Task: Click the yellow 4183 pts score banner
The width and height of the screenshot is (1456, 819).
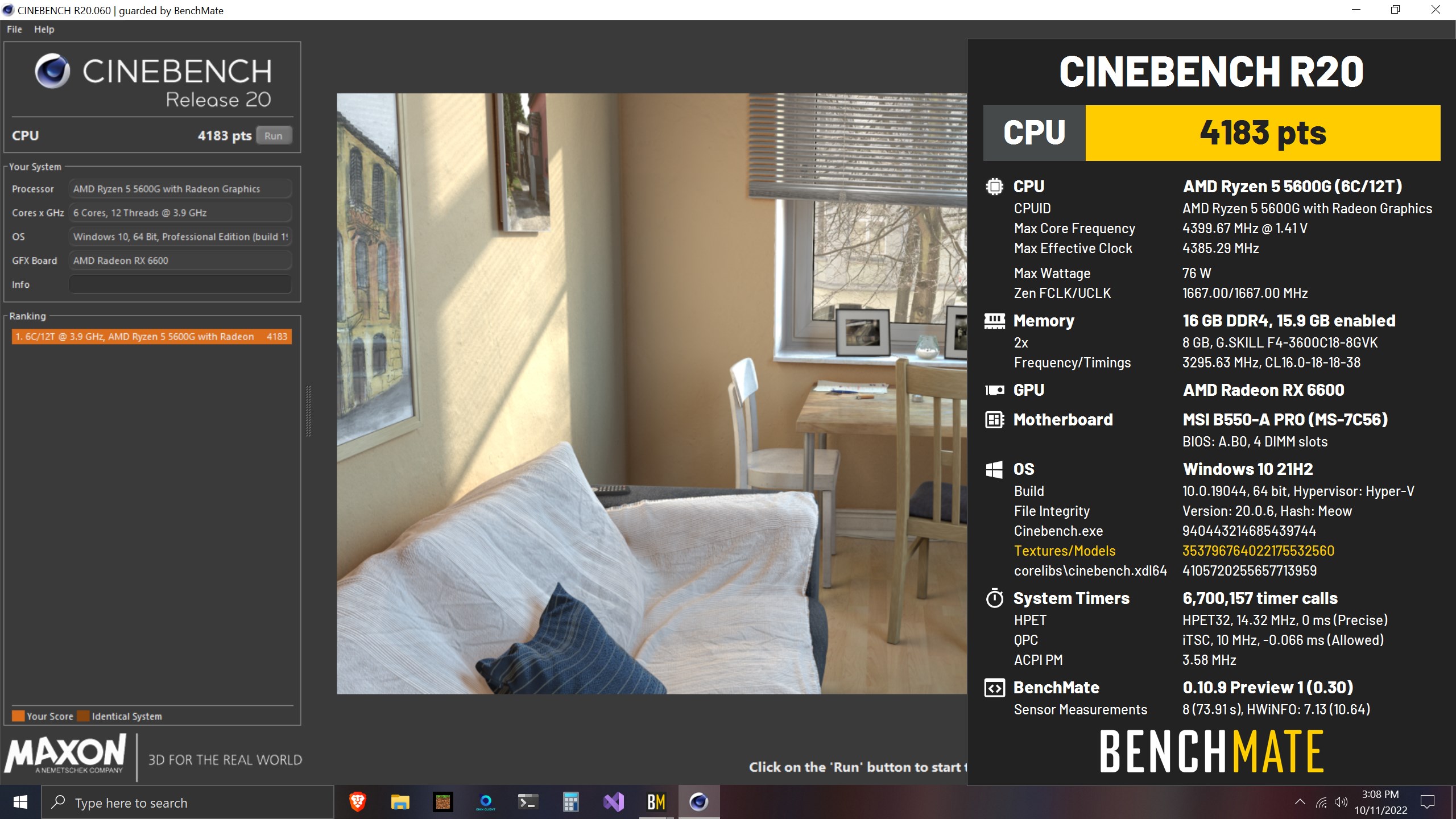Action: coord(1263,133)
